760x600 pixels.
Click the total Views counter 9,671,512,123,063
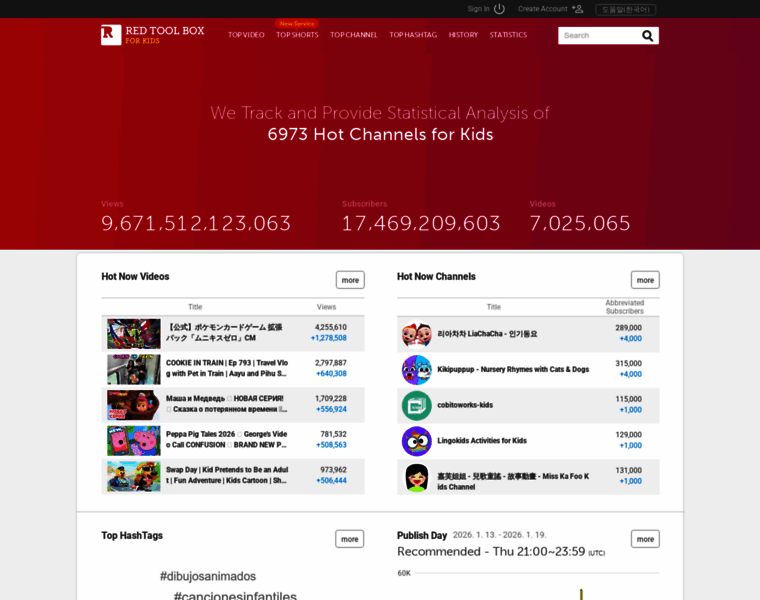point(196,223)
